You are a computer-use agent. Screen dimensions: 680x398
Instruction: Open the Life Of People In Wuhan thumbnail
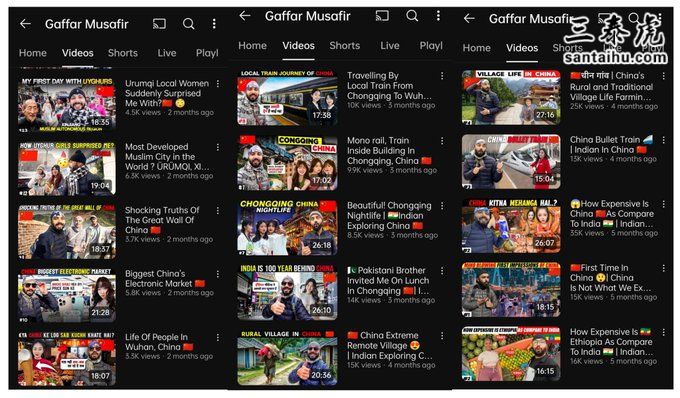[67, 359]
